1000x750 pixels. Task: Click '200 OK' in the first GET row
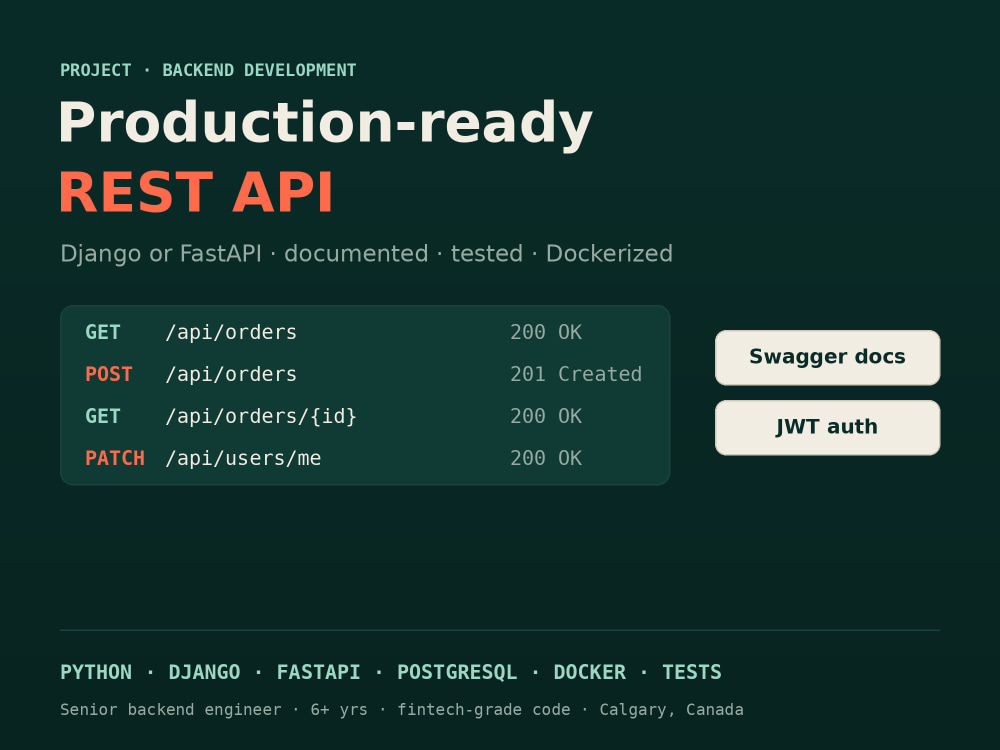pyautogui.click(x=546, y=332)
